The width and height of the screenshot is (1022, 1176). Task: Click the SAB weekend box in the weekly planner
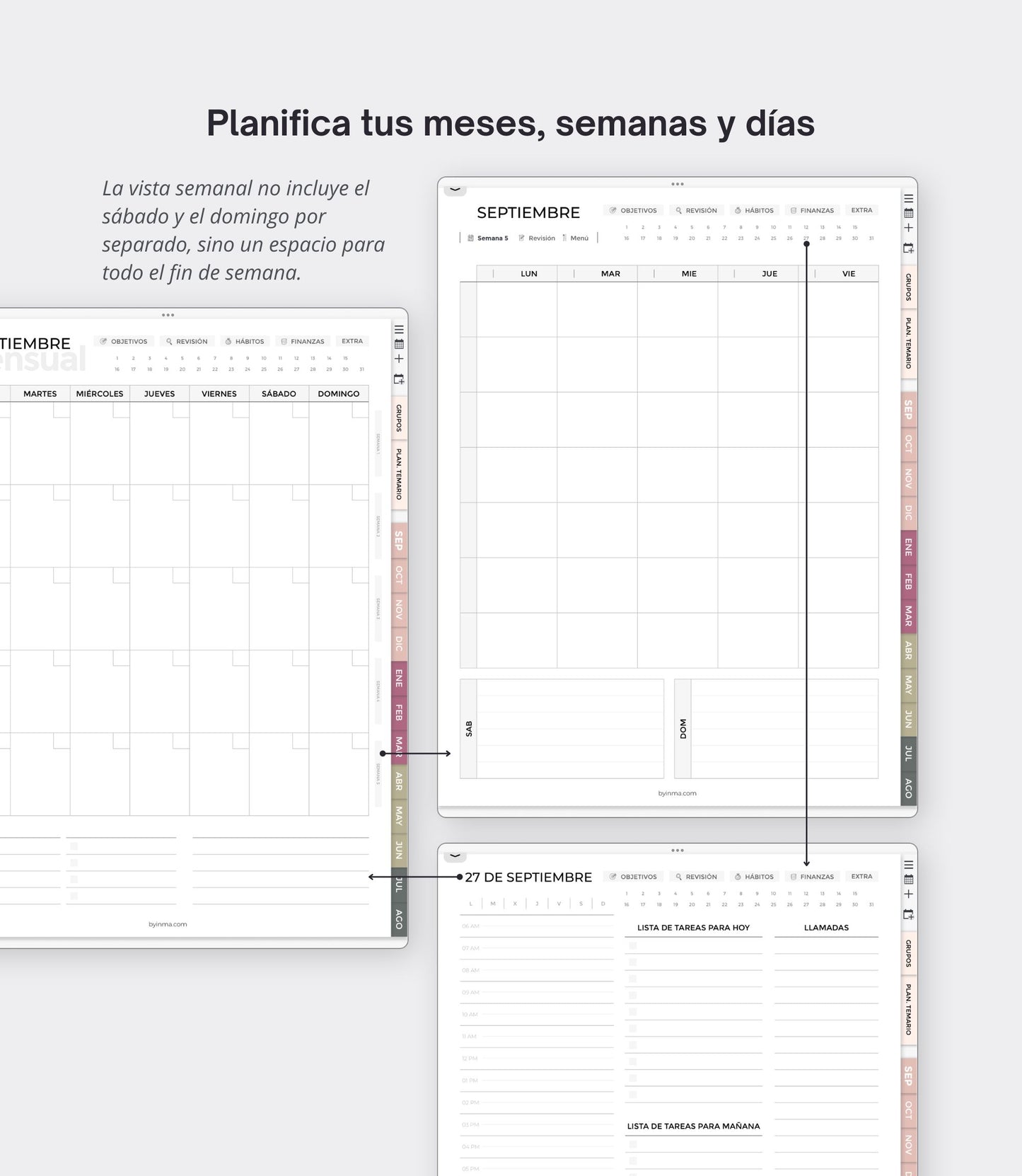point(562,729)
